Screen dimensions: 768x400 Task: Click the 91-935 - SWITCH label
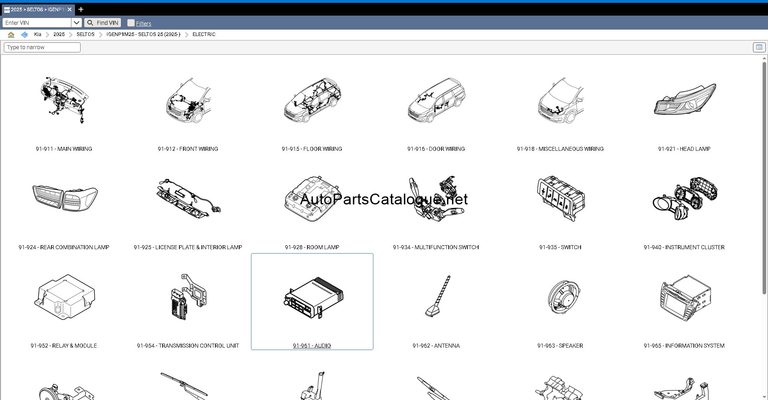(560, 247)
